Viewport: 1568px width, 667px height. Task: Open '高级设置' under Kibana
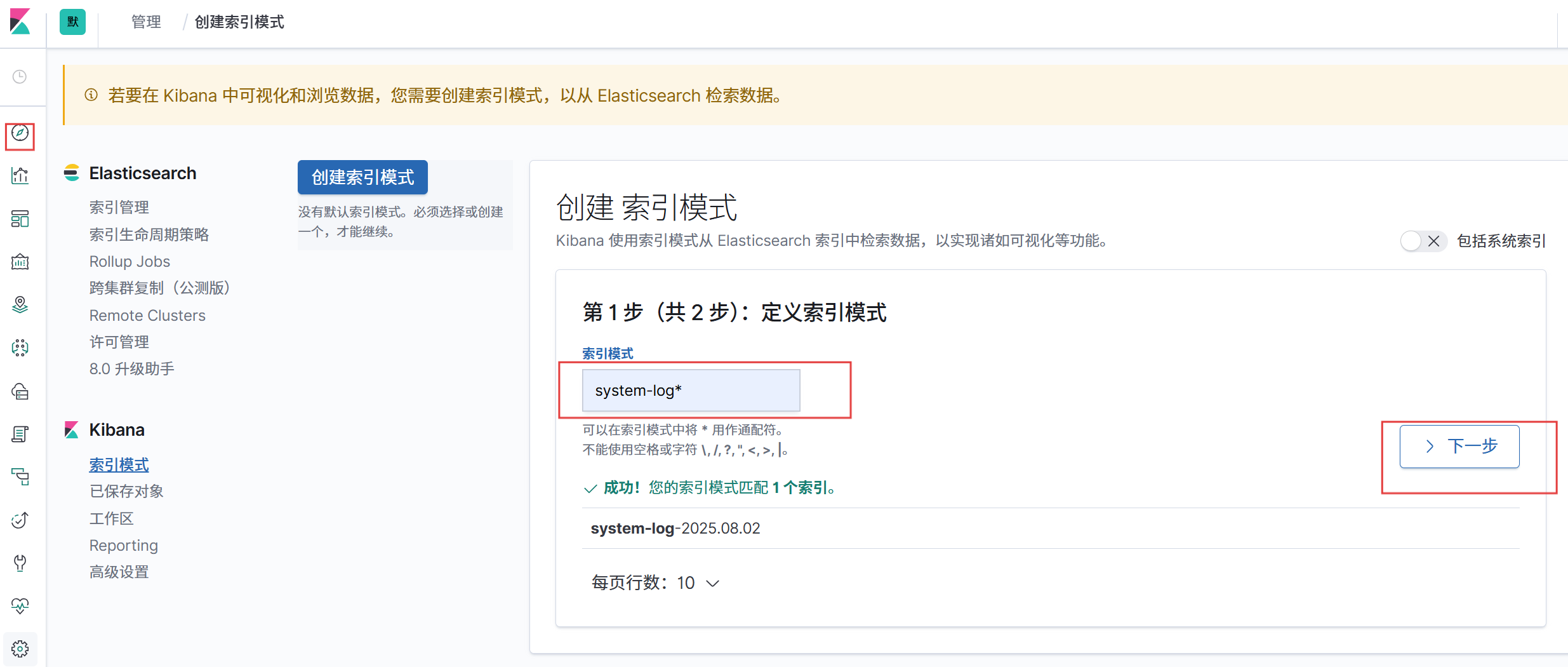[119, 572]
